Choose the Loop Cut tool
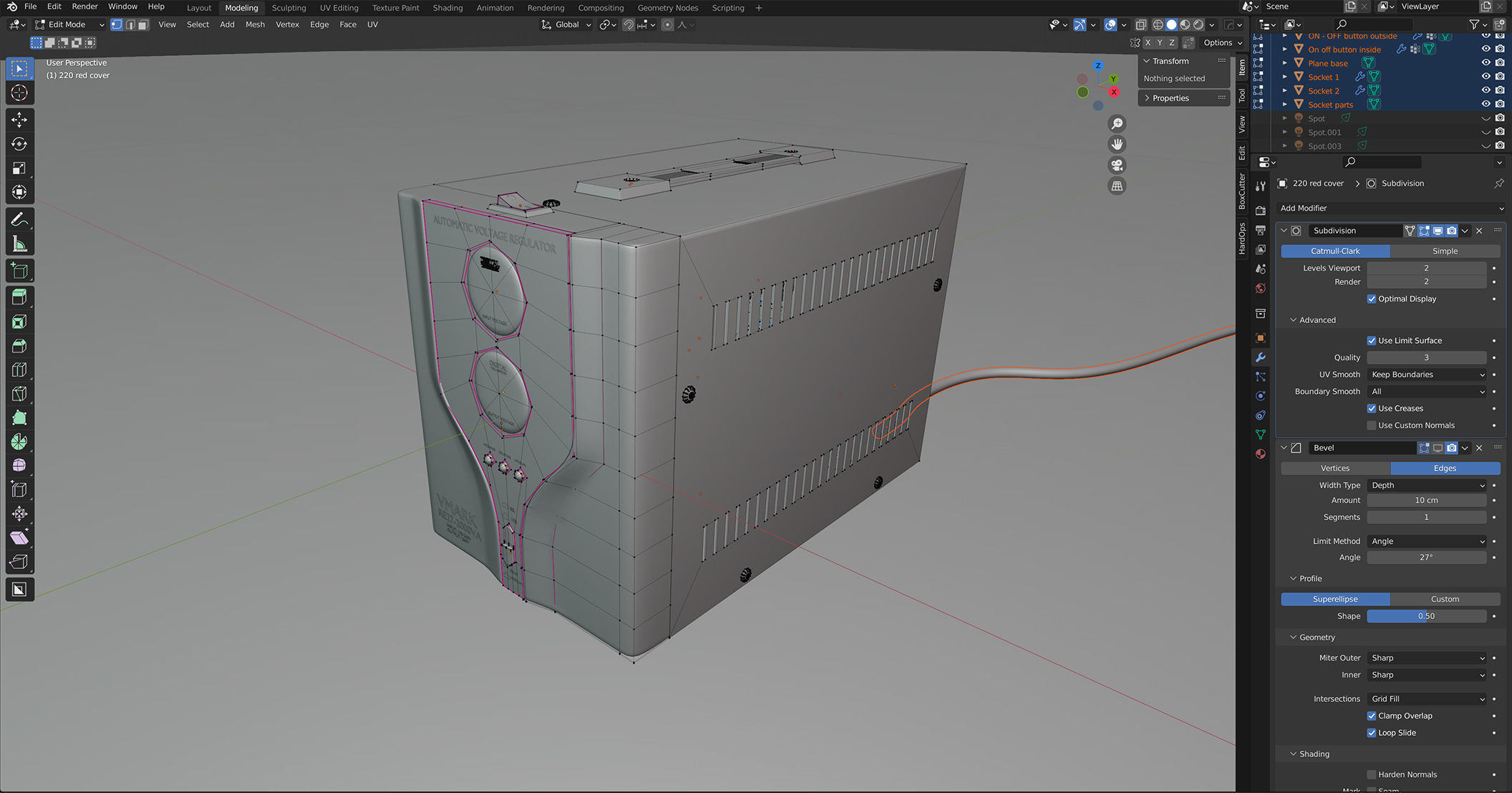This screenshot has height=793, width=1512. point(19,370)
